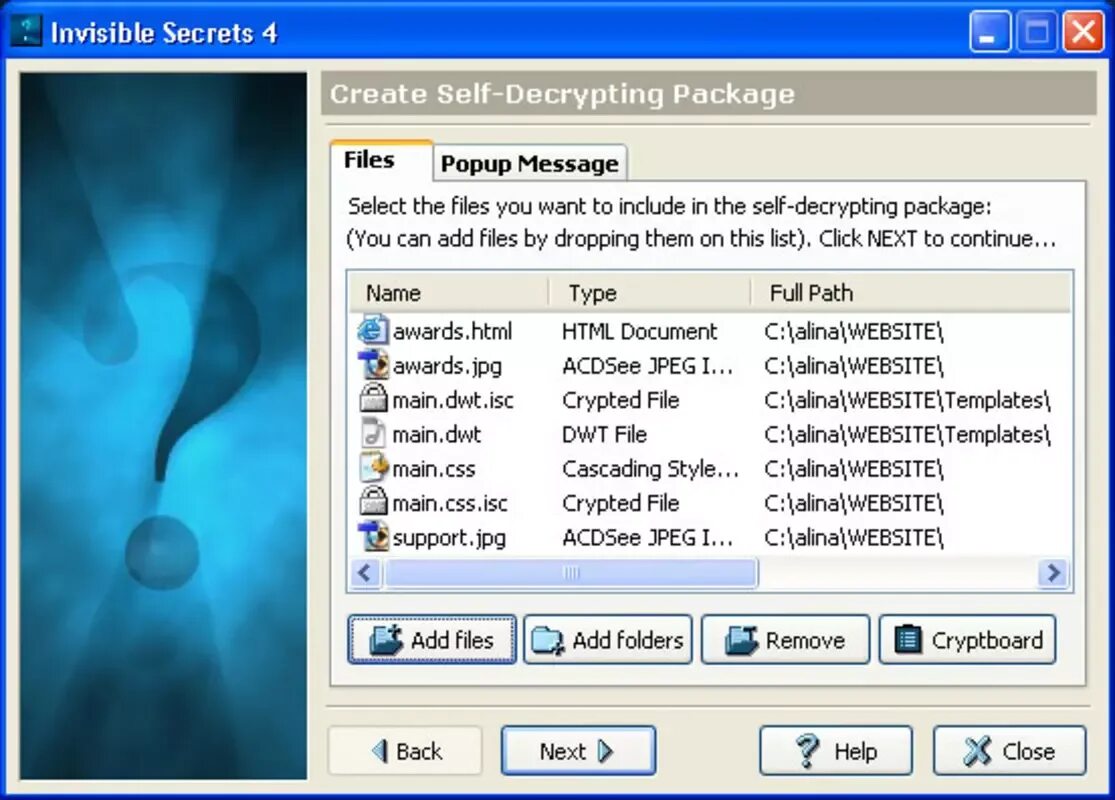1115x800 pixels.
Task: Click the main.css stylesheet icon
Action: point(373,469)
